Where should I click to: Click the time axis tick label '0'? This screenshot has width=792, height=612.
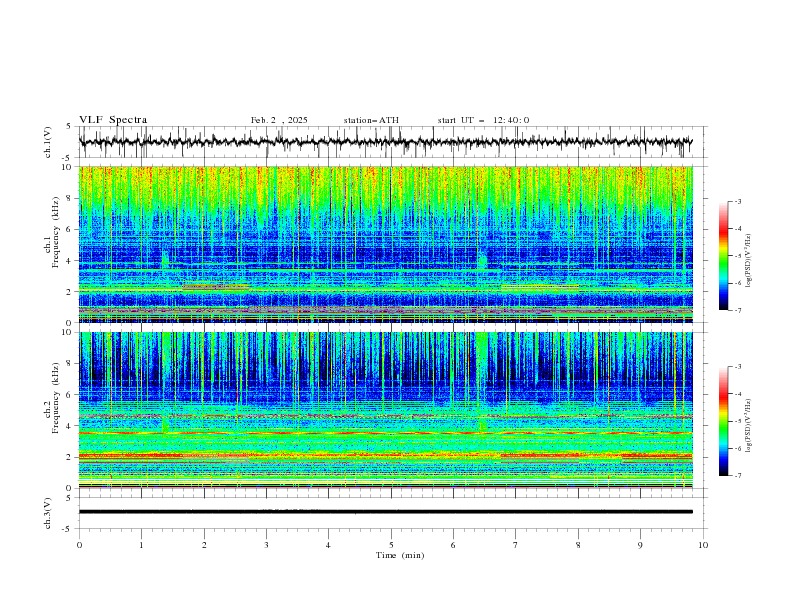(79, 545)
